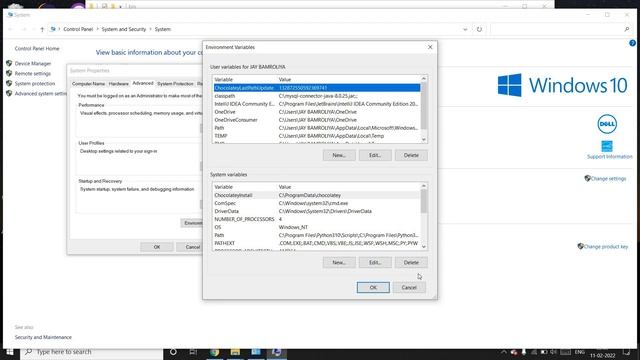The width and height of the screenshot is (640, 360).
Task: Click the Cortana circle icon in taskbar
Action: (x=173, y=352)
